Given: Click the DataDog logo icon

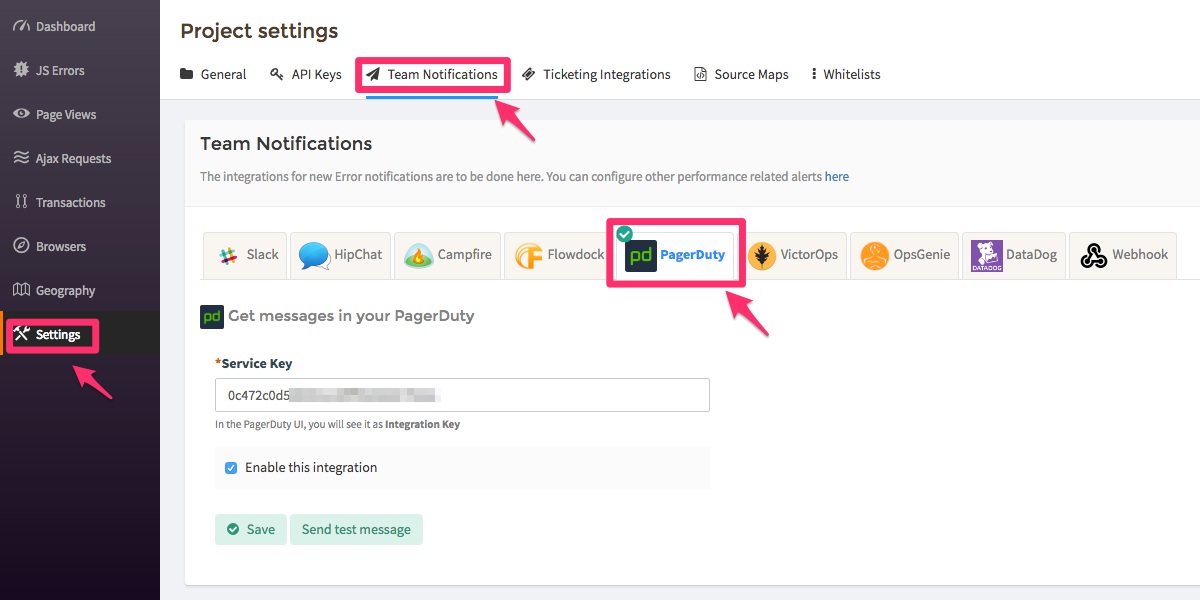Looking at the screenshot, I should coord(987,256).
